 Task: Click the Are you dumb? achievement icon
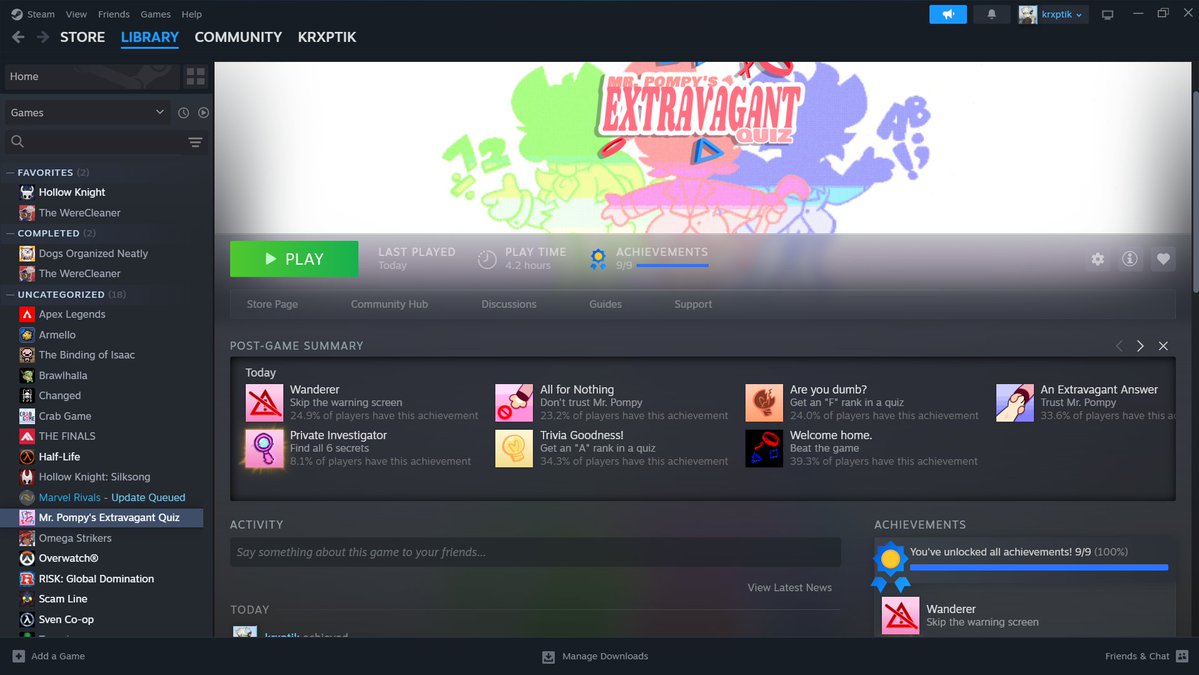pos(764,403)
